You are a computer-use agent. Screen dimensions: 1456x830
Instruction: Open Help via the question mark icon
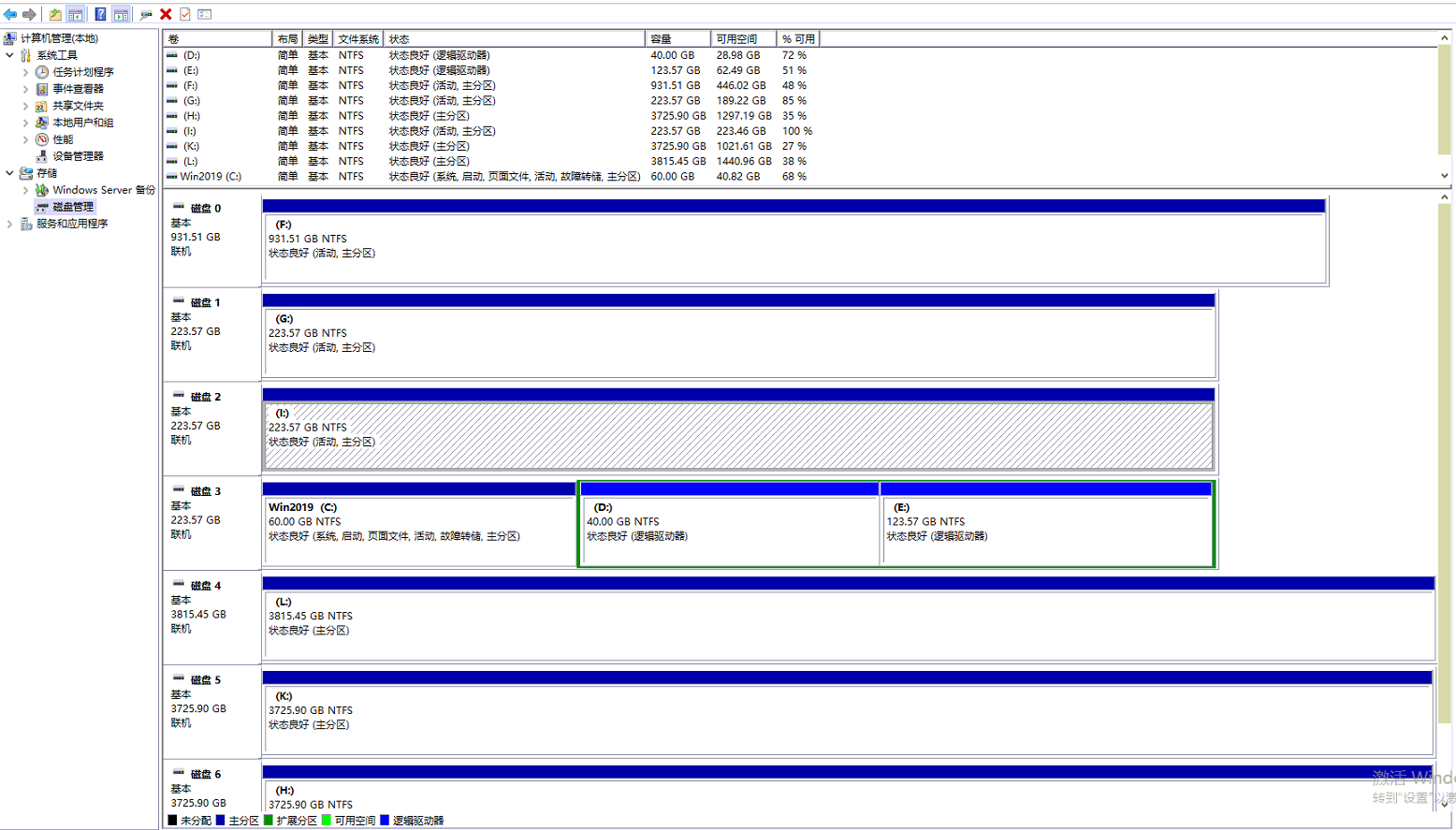[100, 14]
